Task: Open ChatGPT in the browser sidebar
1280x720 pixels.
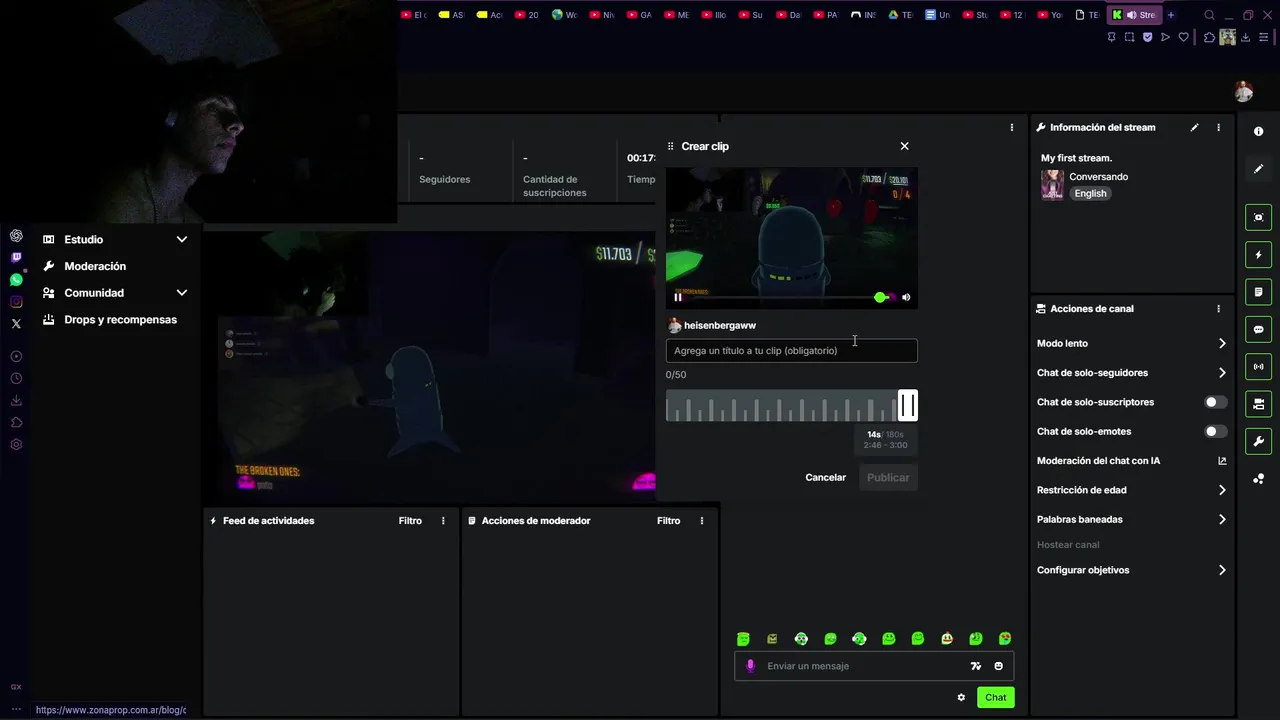Action: tap(16, 236)
